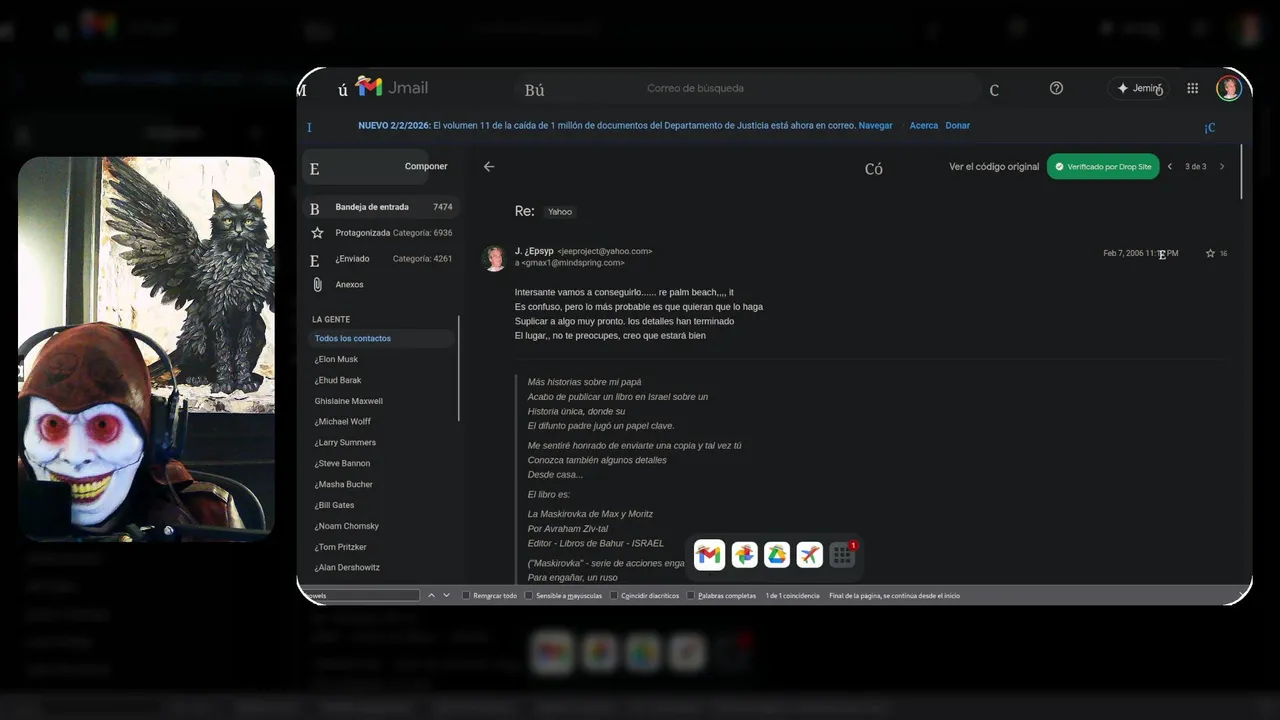
Task: Click the LA GENTE section heading
Action: 331,320
